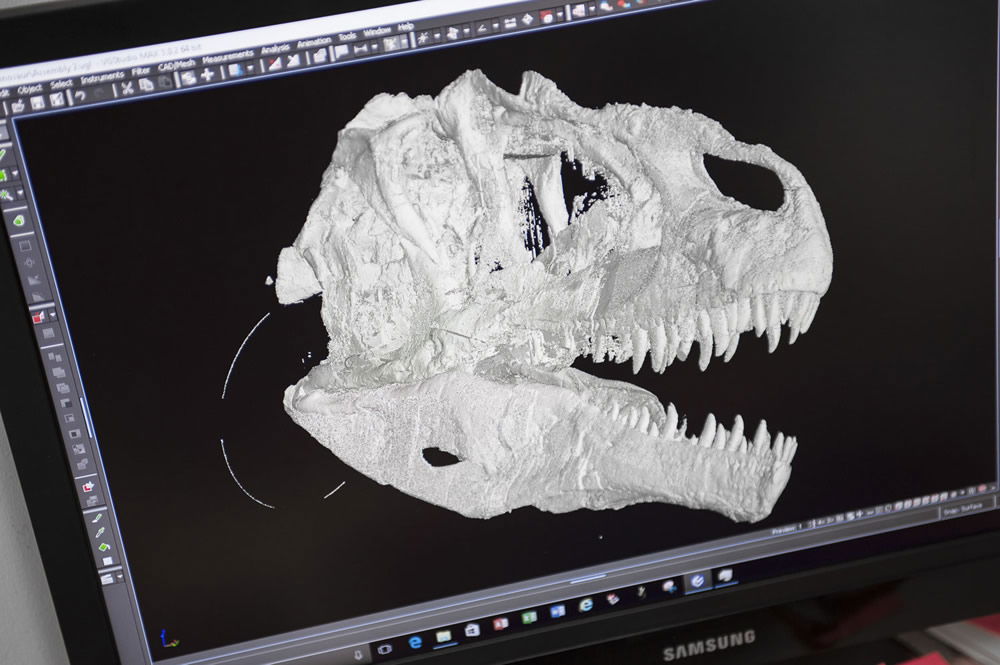The image size is (1000, 665).
Task: Expand the dropdown beside the red cube icon
Action: 52,315
